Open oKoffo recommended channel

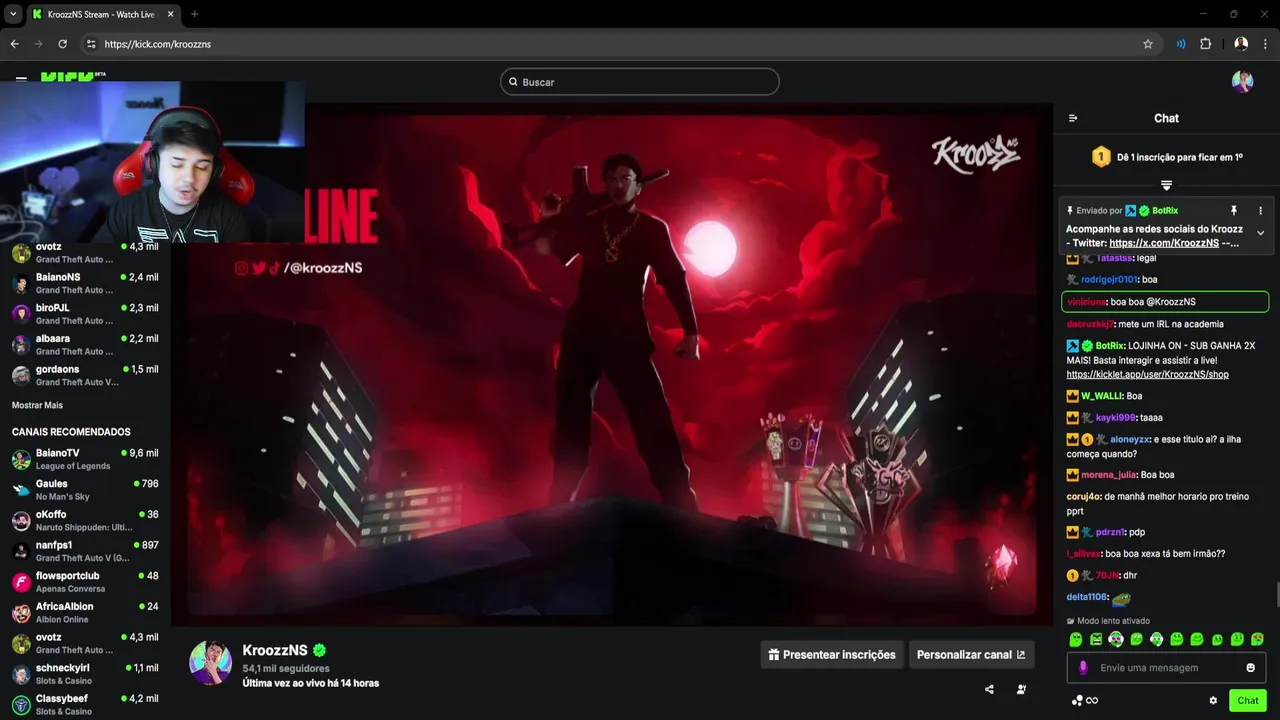[85, 520]
